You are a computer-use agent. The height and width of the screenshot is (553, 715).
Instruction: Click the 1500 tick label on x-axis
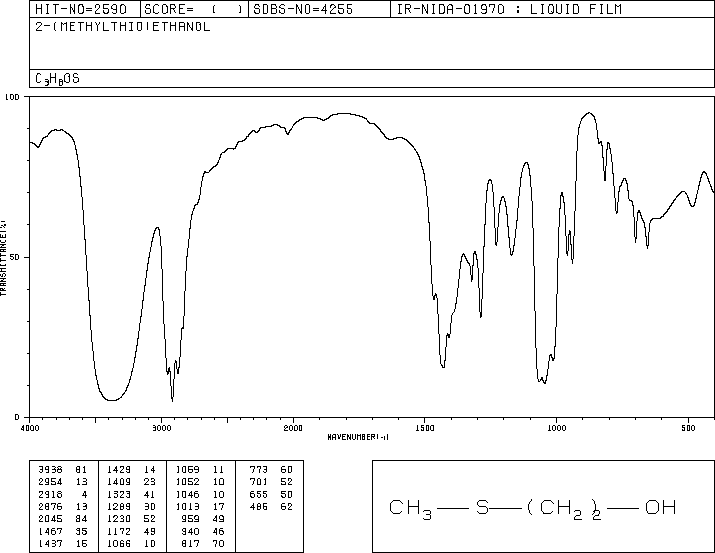coord(425,428)
